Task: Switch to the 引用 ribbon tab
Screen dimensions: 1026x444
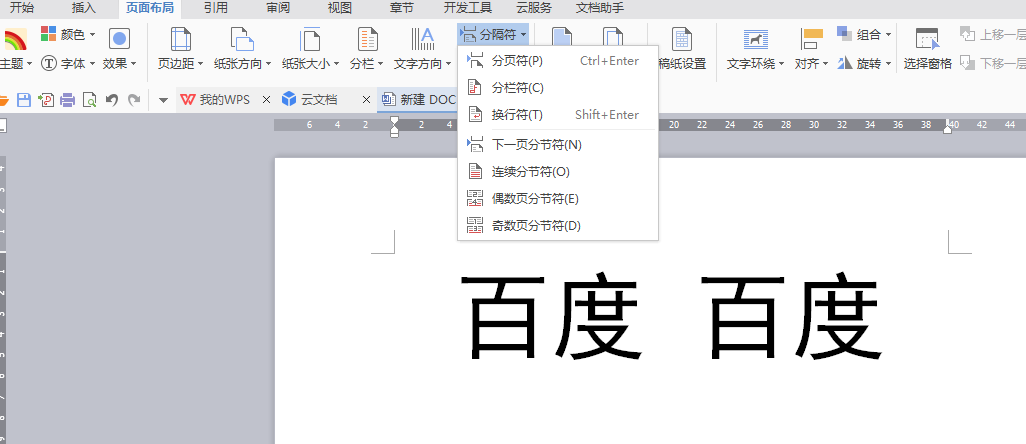Action: coord(216,9)
